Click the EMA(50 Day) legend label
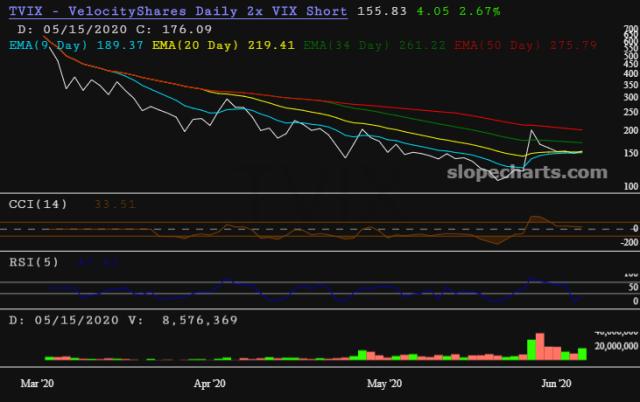The height and width of the screenshot is (402, 640). coord(526,45)
